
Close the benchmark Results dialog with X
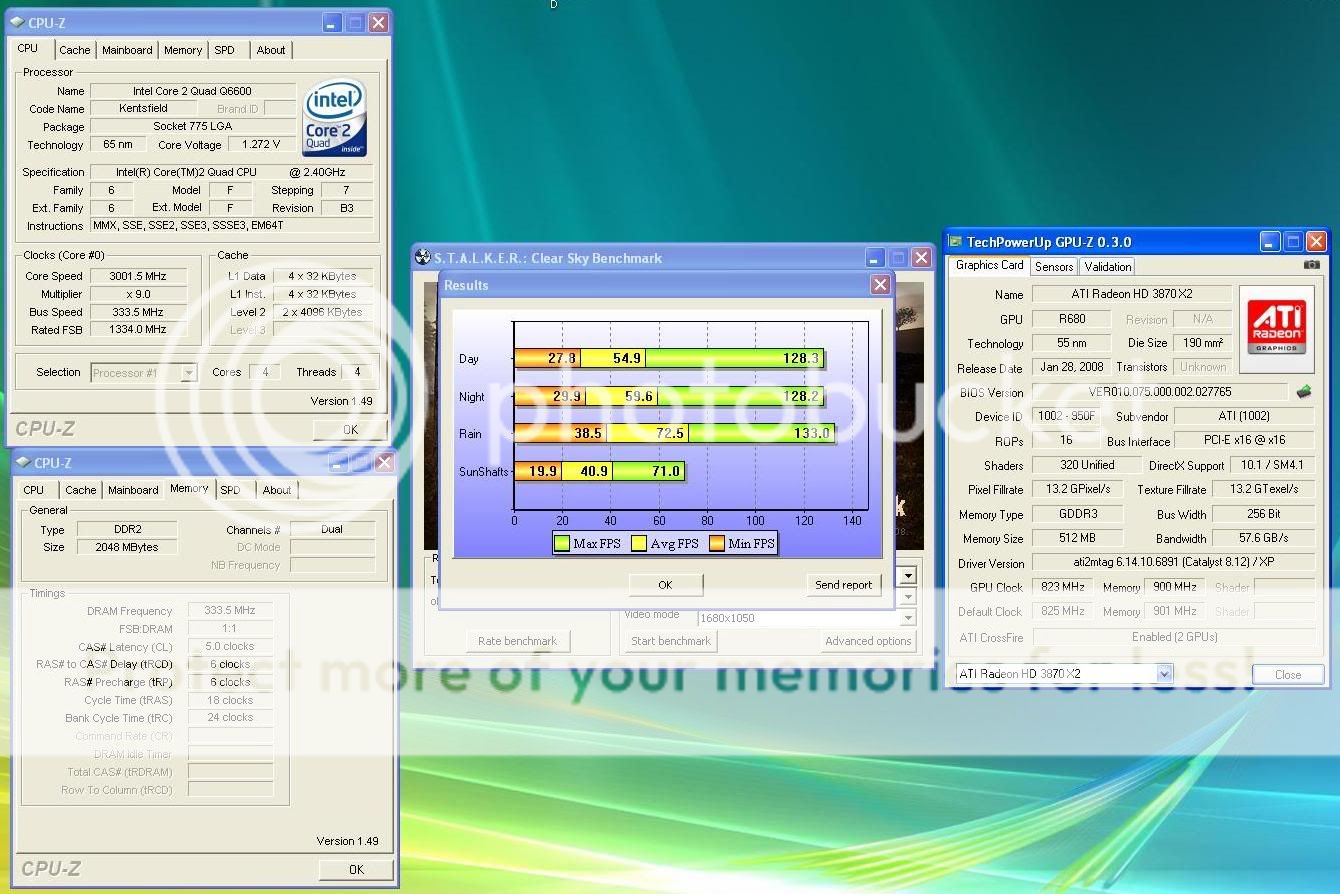[x=880, y=285]
